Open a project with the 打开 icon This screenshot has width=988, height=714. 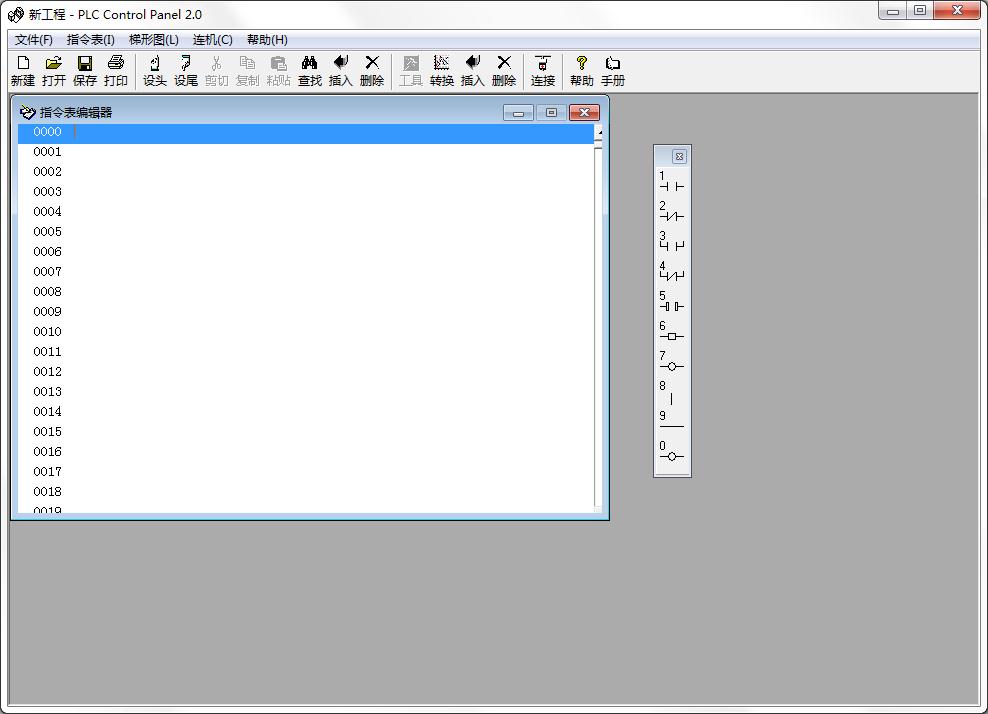54,70
